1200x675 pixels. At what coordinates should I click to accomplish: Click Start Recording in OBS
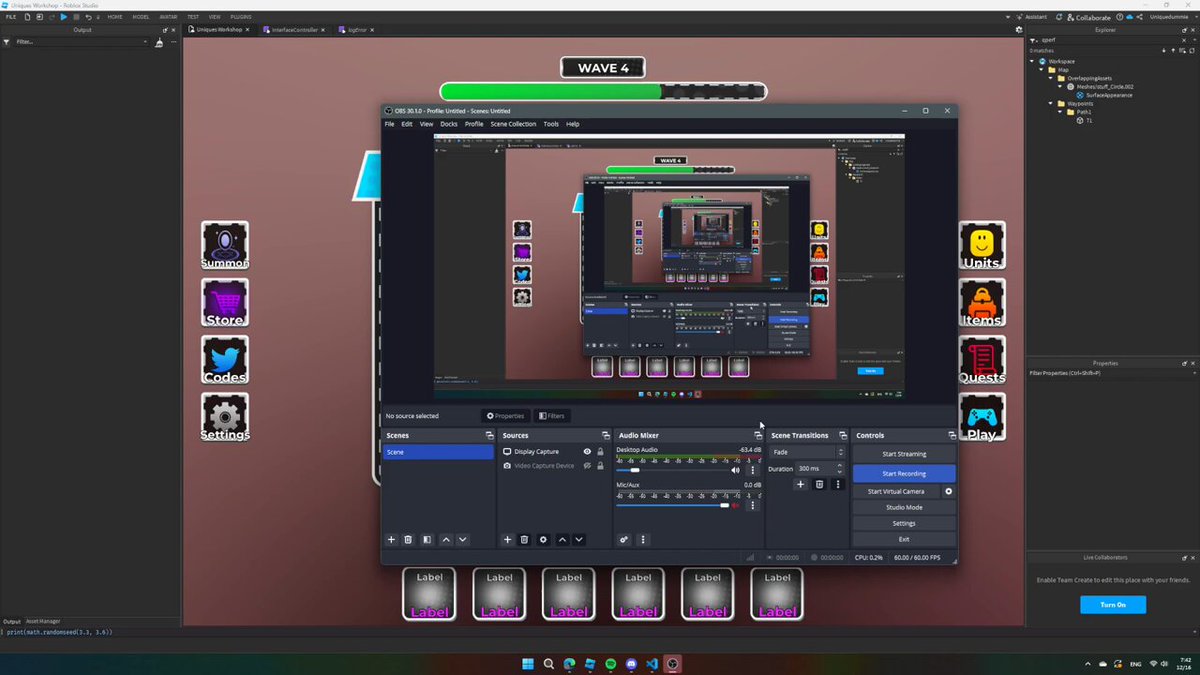[904, 473]
